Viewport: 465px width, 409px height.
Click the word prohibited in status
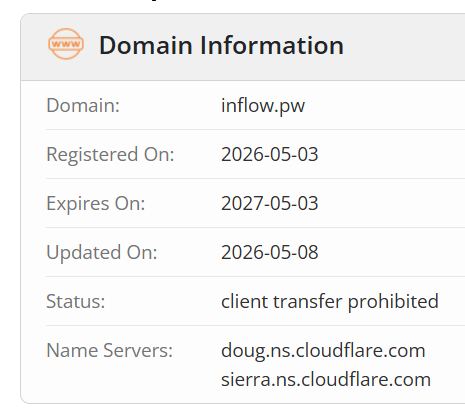click(393, 302)
